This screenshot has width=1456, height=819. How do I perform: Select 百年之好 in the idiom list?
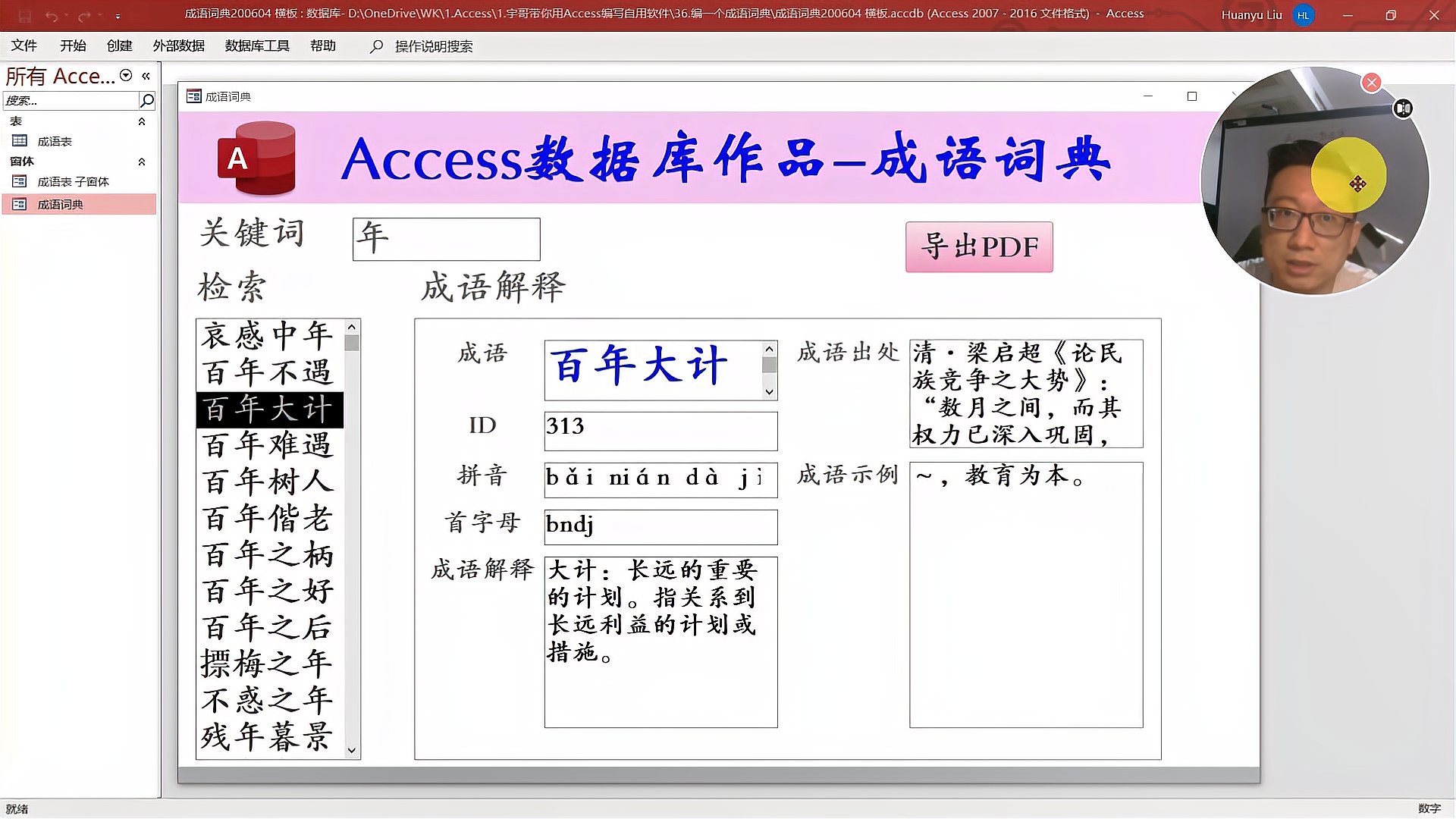[x=269, y=591]
